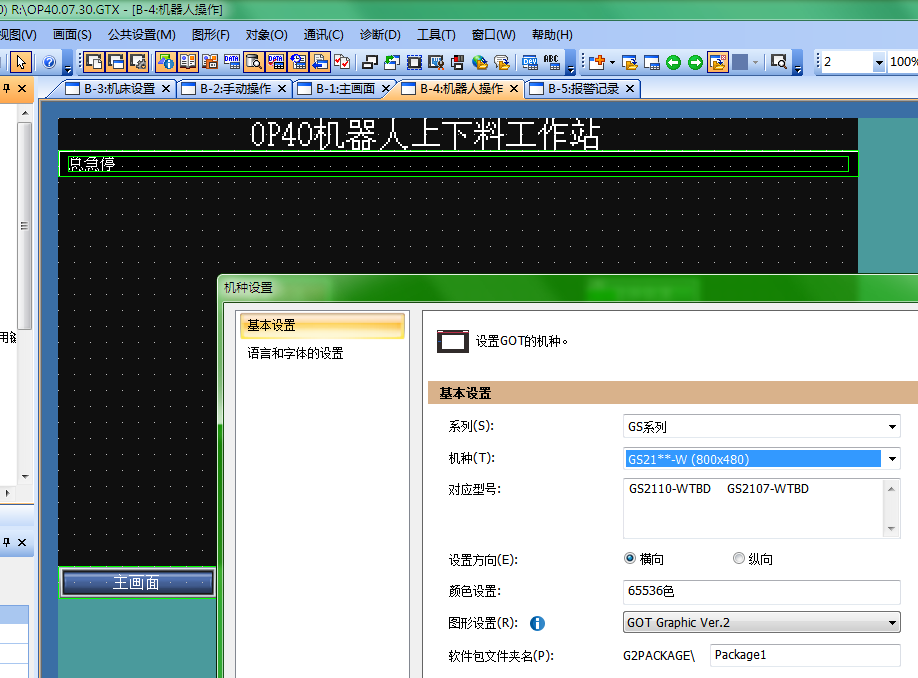Close the B-2:手动操作 tab

(282, 88)
